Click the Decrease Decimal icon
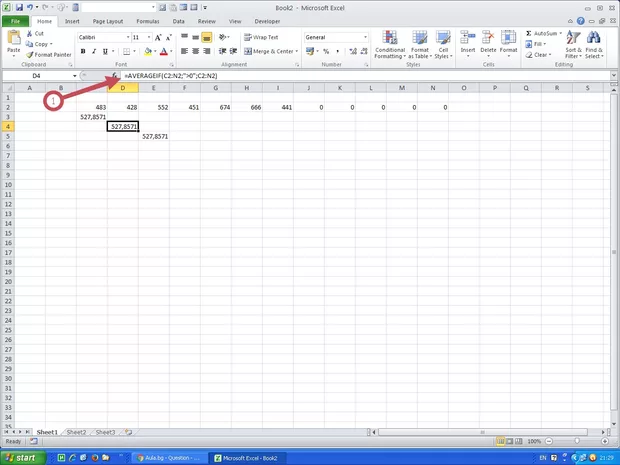This screenshot has height=465, width=620. tap(364, 51)
